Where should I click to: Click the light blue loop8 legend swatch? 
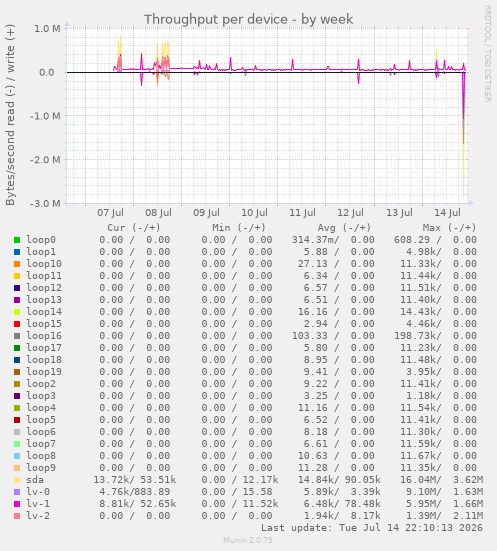click(x=17, y=456)
